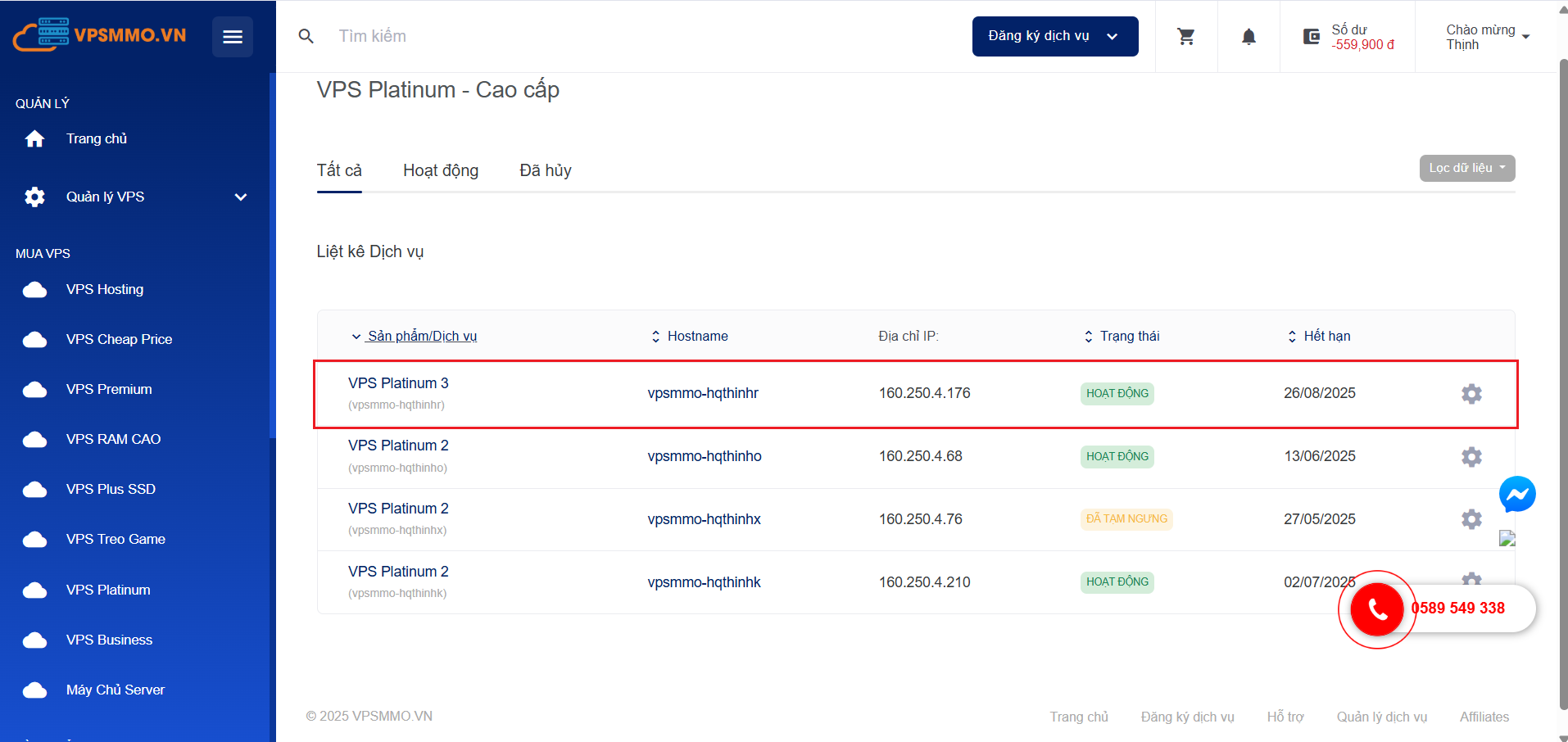The height and width of the screenshot is (742, 1568).
Task: Open VPS Platinum 2 vpsmmo-hqthinhk link
Action: (398, 572)
